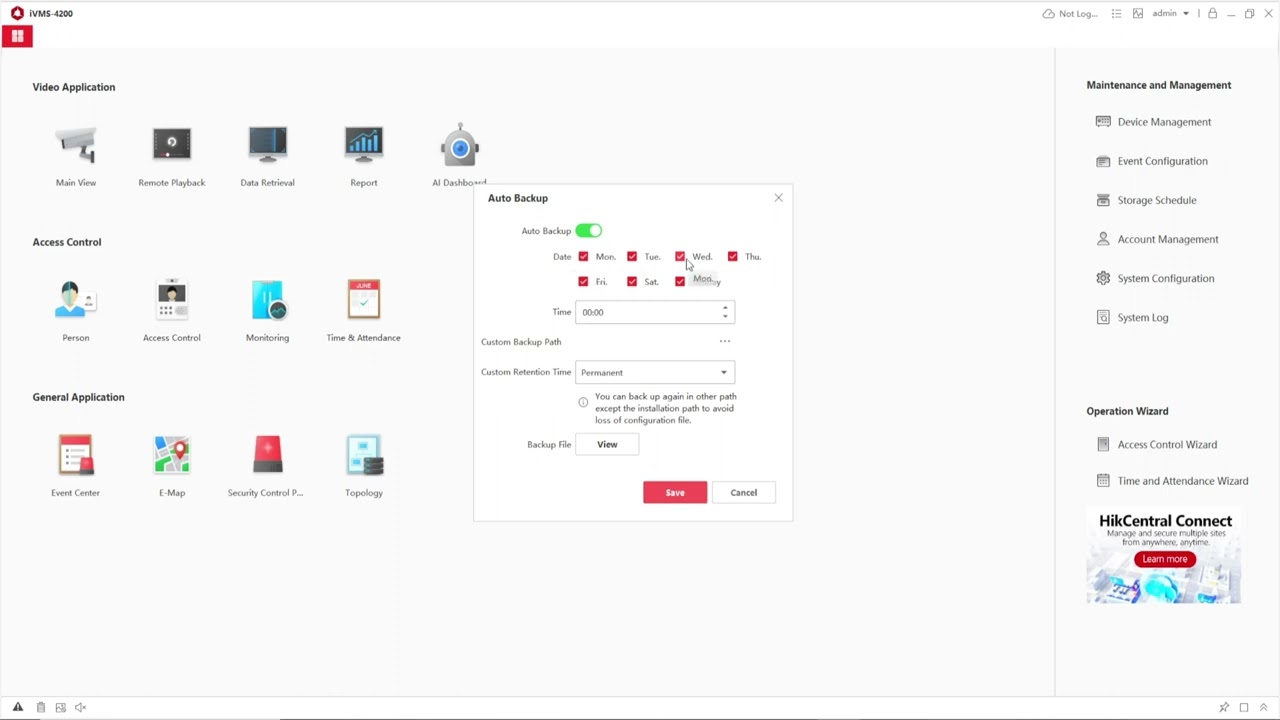This screenshot has width=1280, height=720.
Task: Uncheck the Sunday checkbox
Action: (680, 282)
